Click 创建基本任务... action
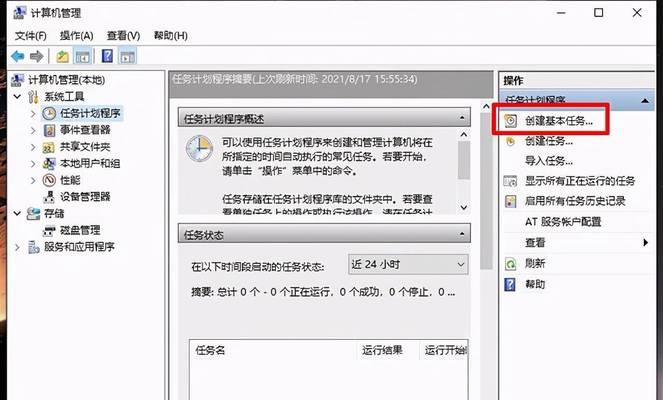The width and height of the screenshot is (663, 400). (559, 121)
